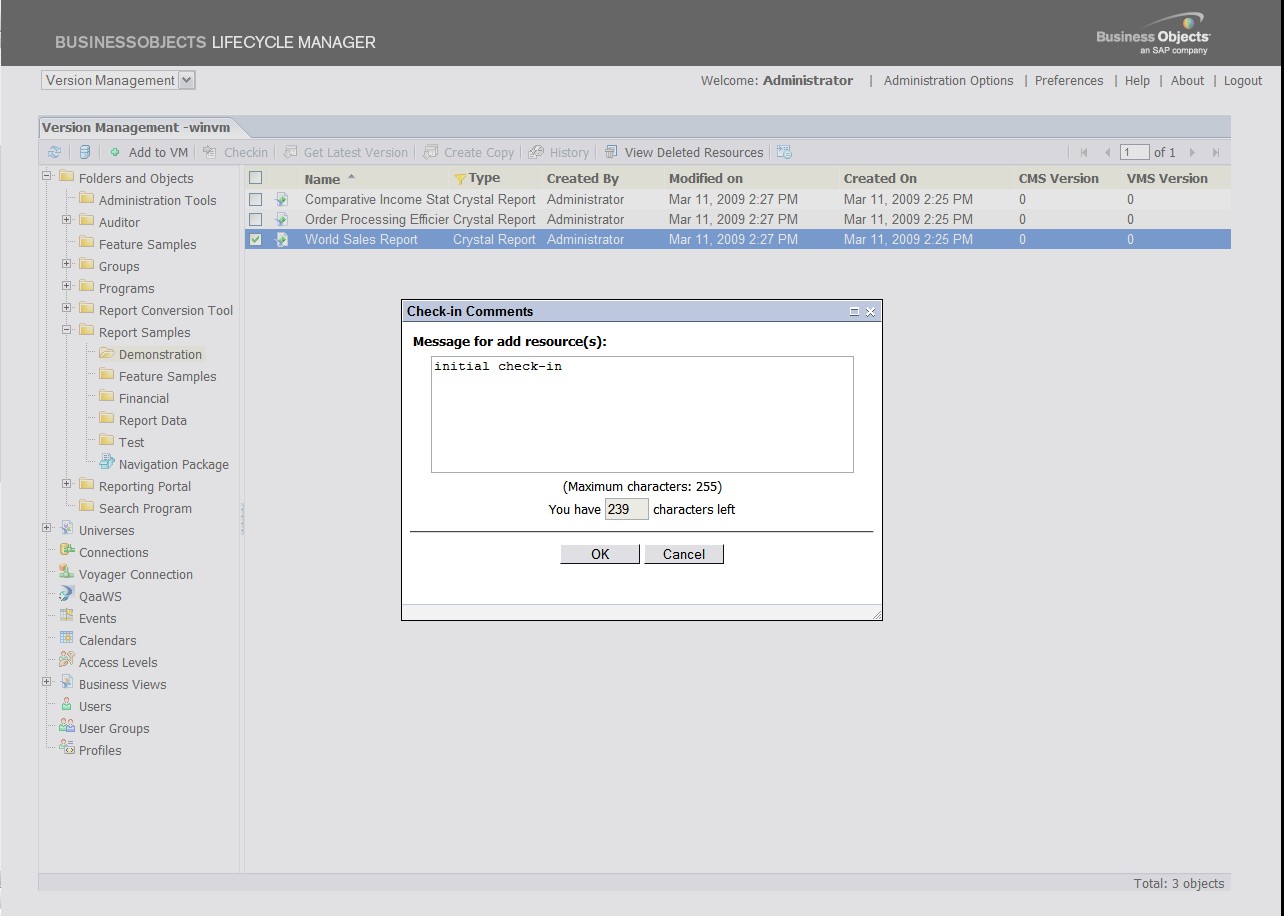Viewport: 1284px width, 916px height.
Task: Open the Help link
Action: point(1137,81)
